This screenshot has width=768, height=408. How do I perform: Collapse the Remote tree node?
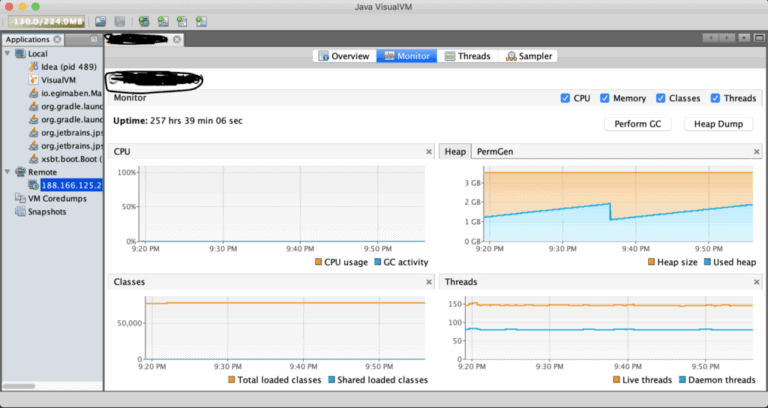9,172
